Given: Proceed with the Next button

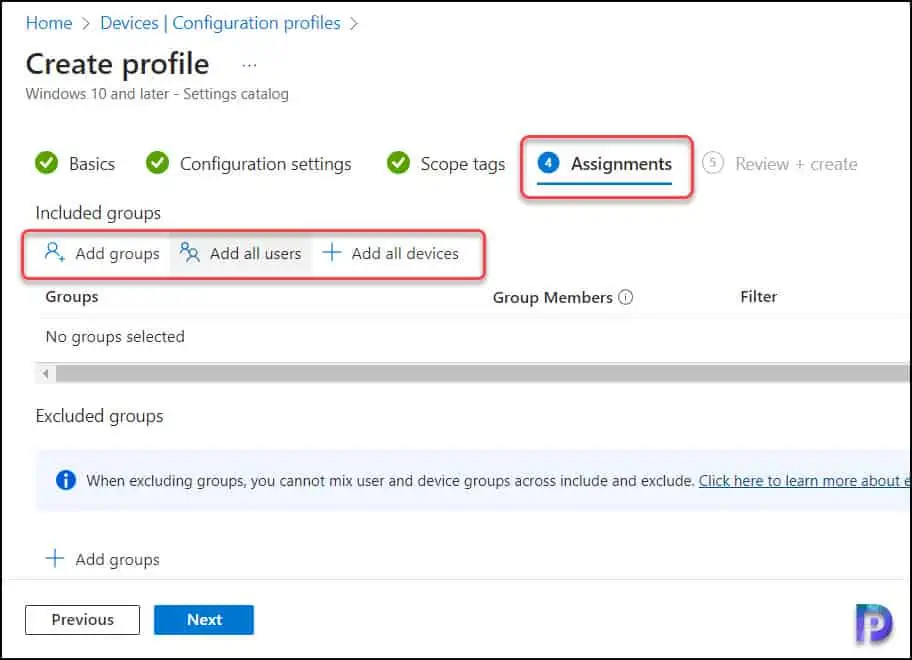Looking at the screenshot, I should 204,620.
